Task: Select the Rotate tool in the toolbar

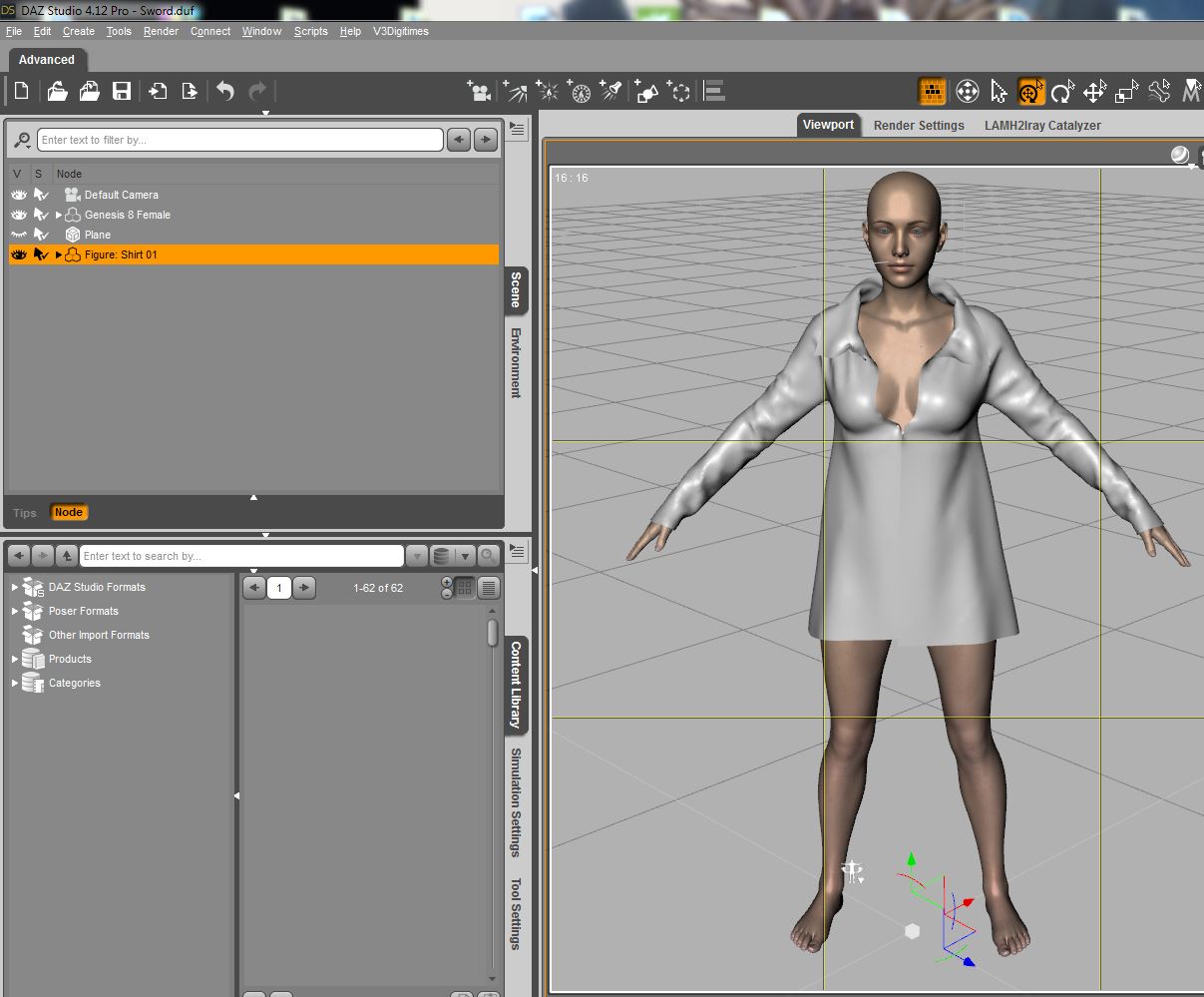Action: click(1062, 92)
